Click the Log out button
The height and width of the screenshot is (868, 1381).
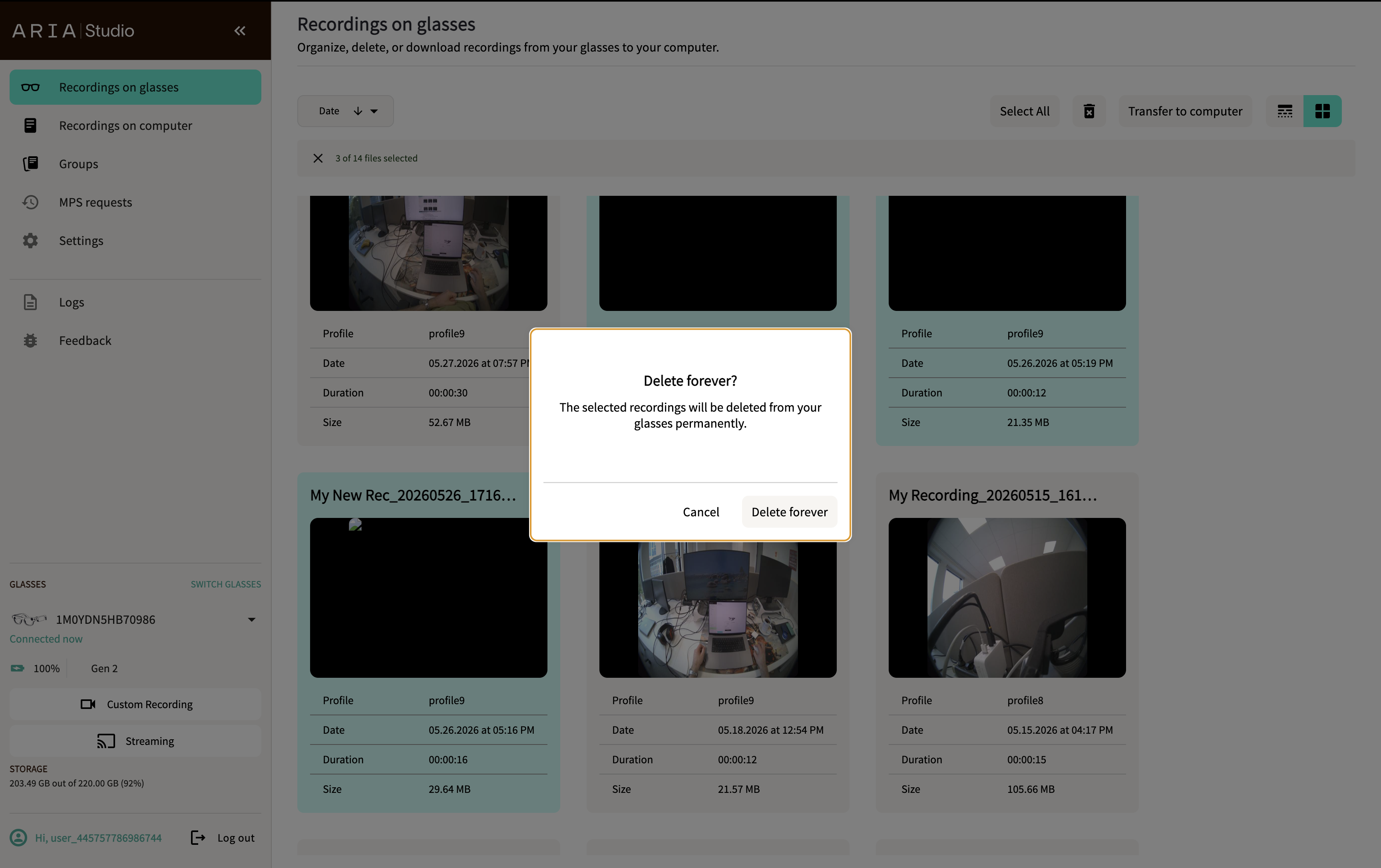pyautogui.click(x=223, y=838)
